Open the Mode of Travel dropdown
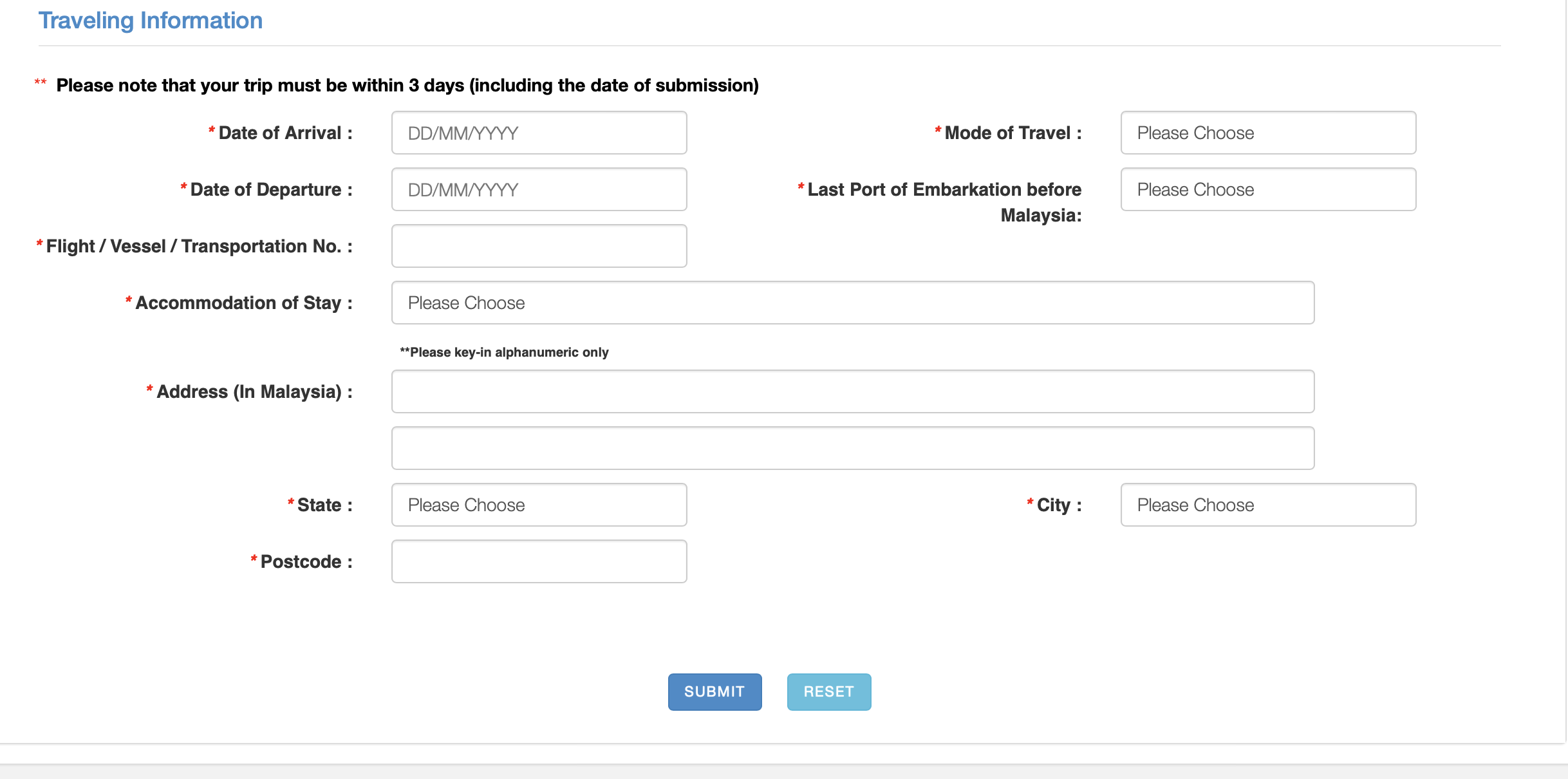Image resolution: width=1568 pixels, height=779 pixels. 1267,133
